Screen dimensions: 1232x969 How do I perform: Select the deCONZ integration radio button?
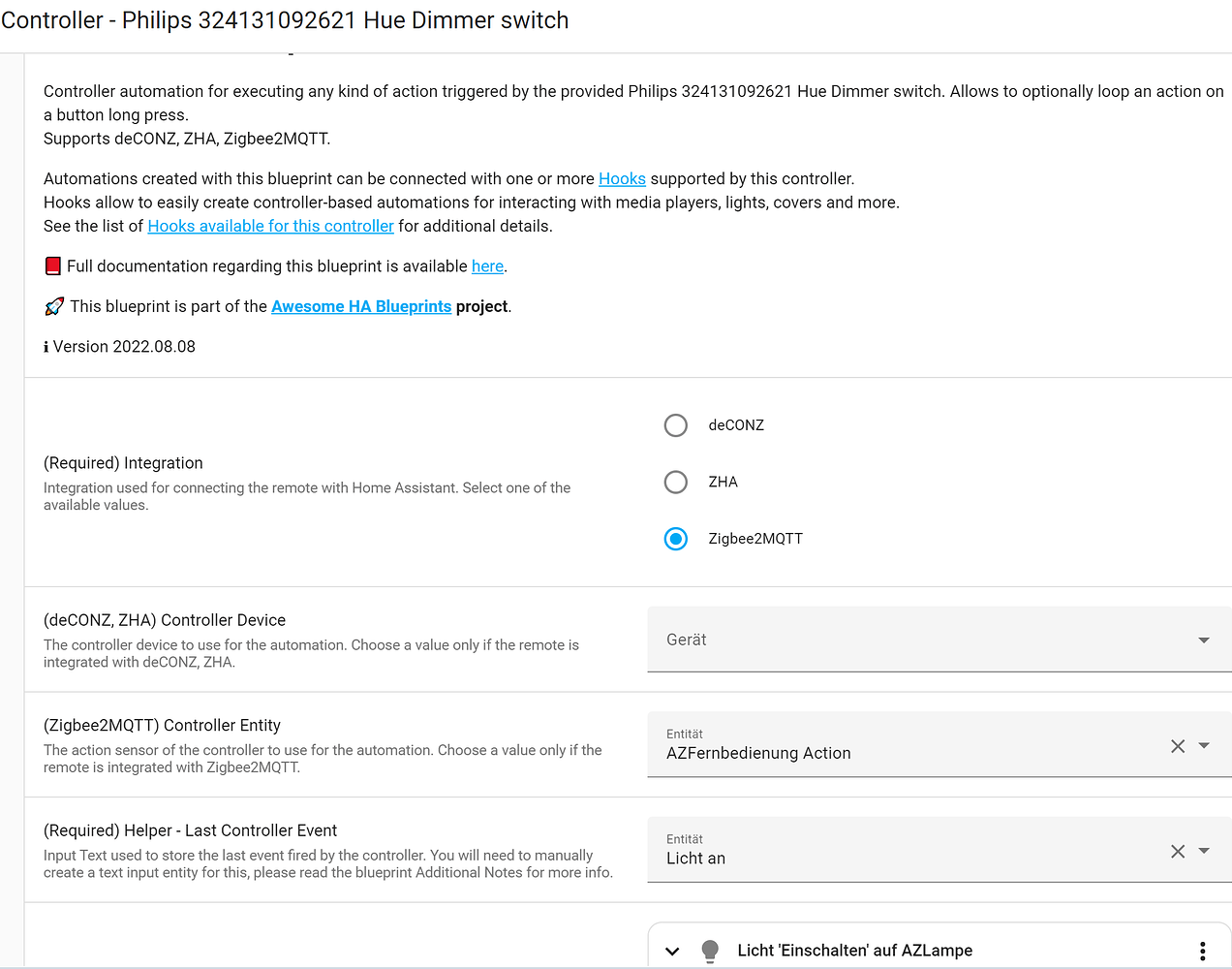pos(676,425)
